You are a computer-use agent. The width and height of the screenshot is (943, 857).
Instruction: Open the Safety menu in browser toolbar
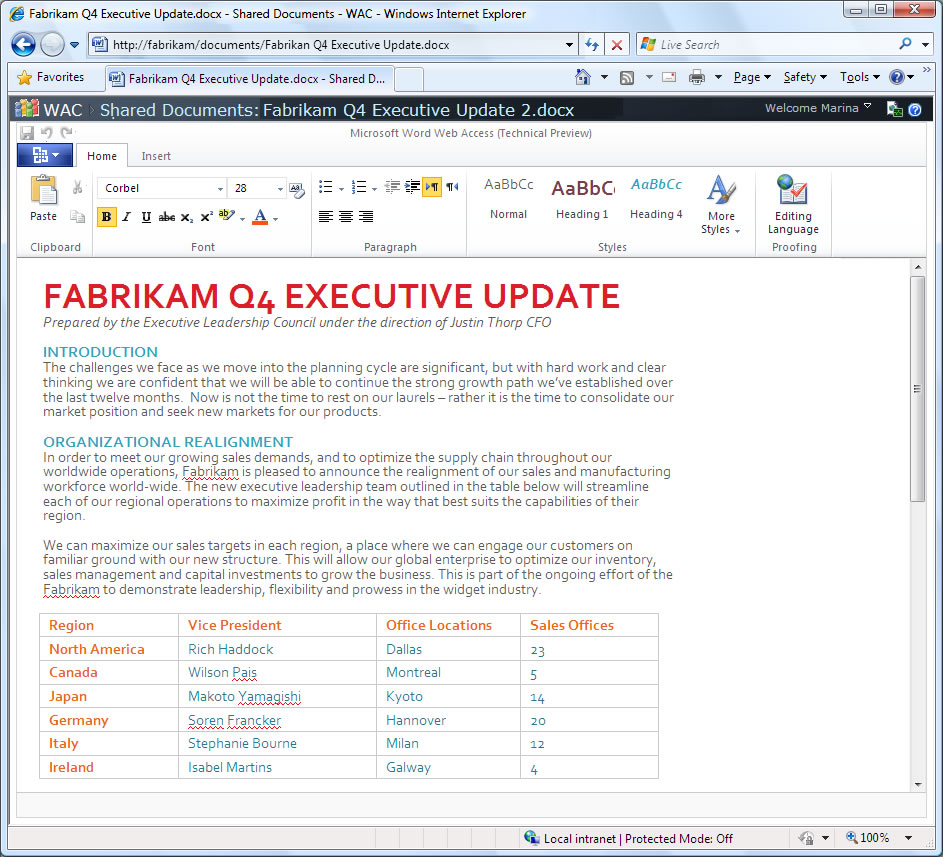coord(805,77)
